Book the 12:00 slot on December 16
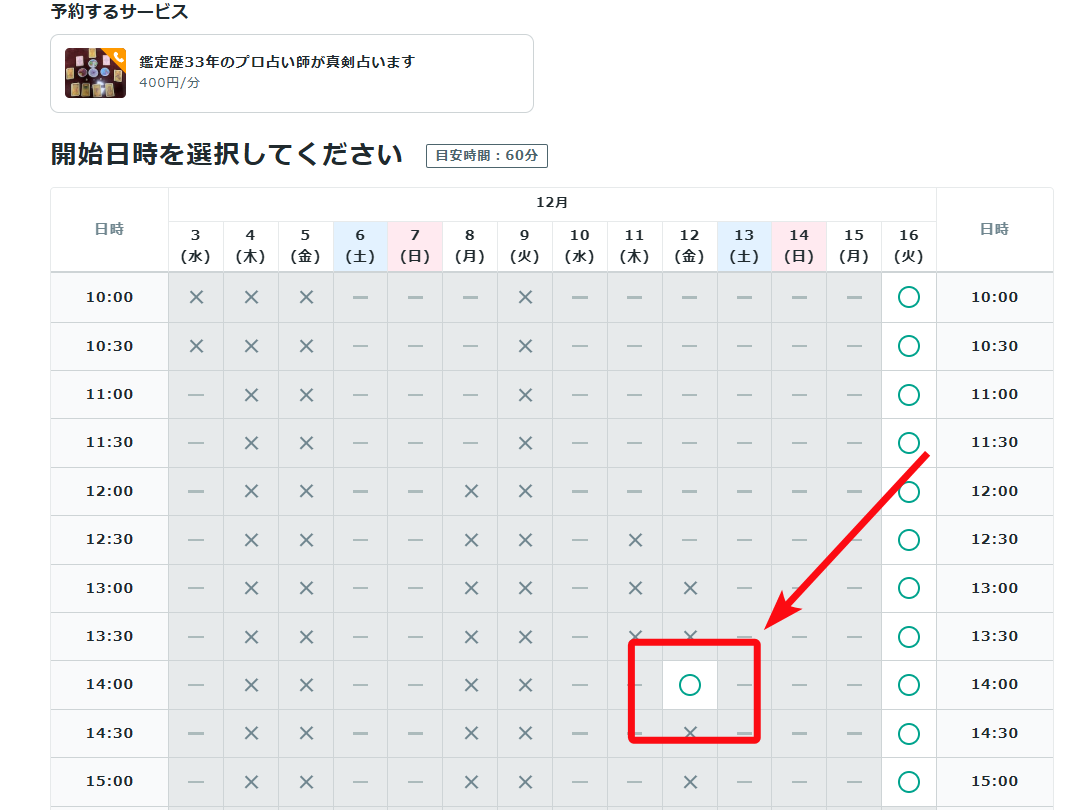The width and height of the screenshot is (1071, 810). coord(908,491)
